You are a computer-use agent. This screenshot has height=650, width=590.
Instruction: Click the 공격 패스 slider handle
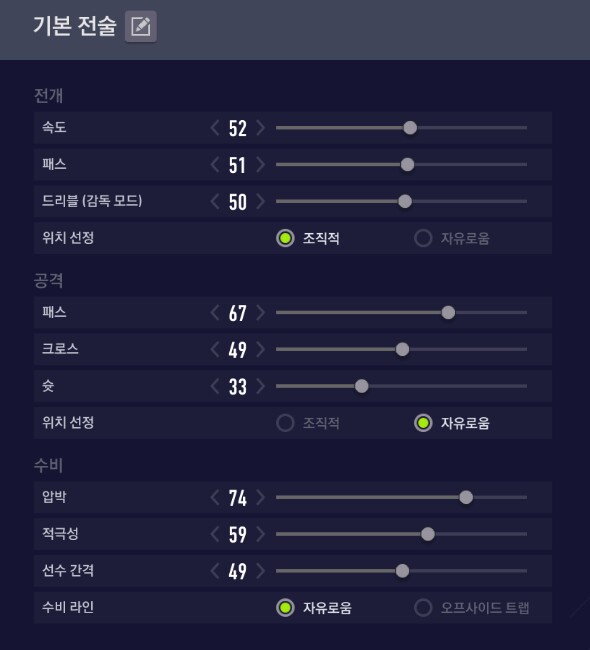tap(448, 313)
